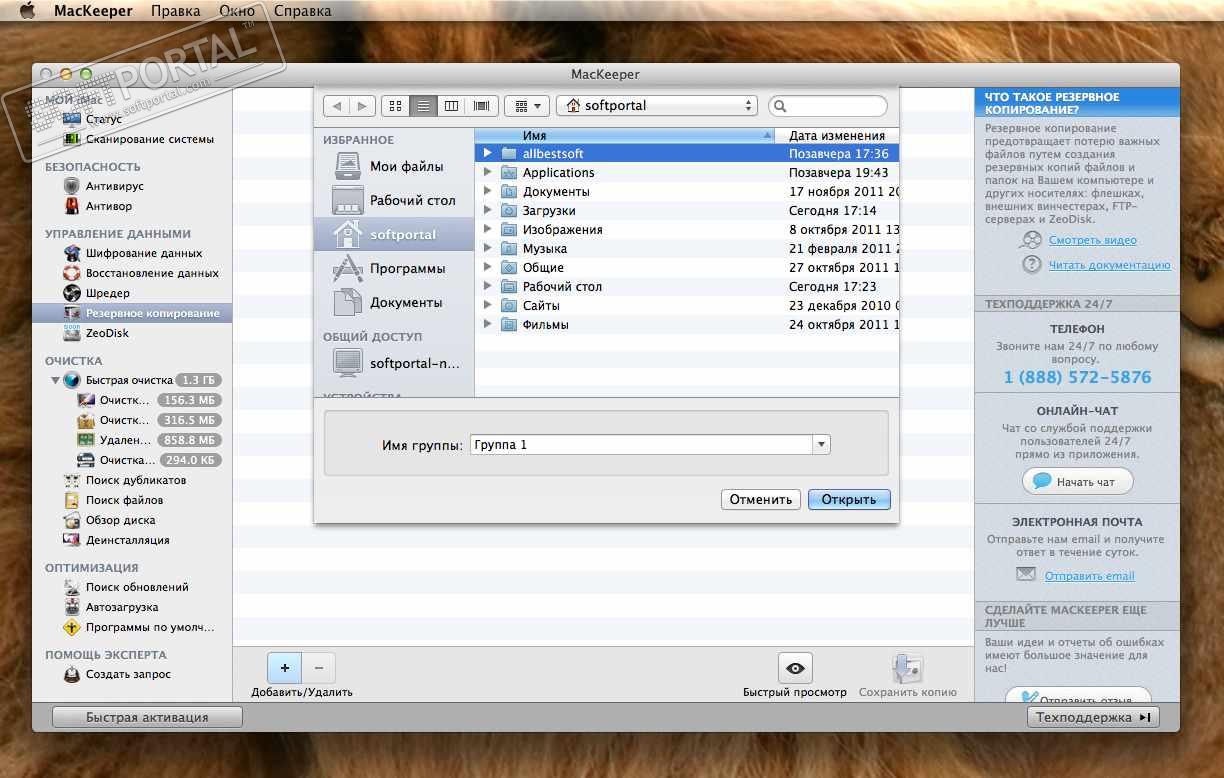Expand the Музыка folder triangle

coord(488,248)
